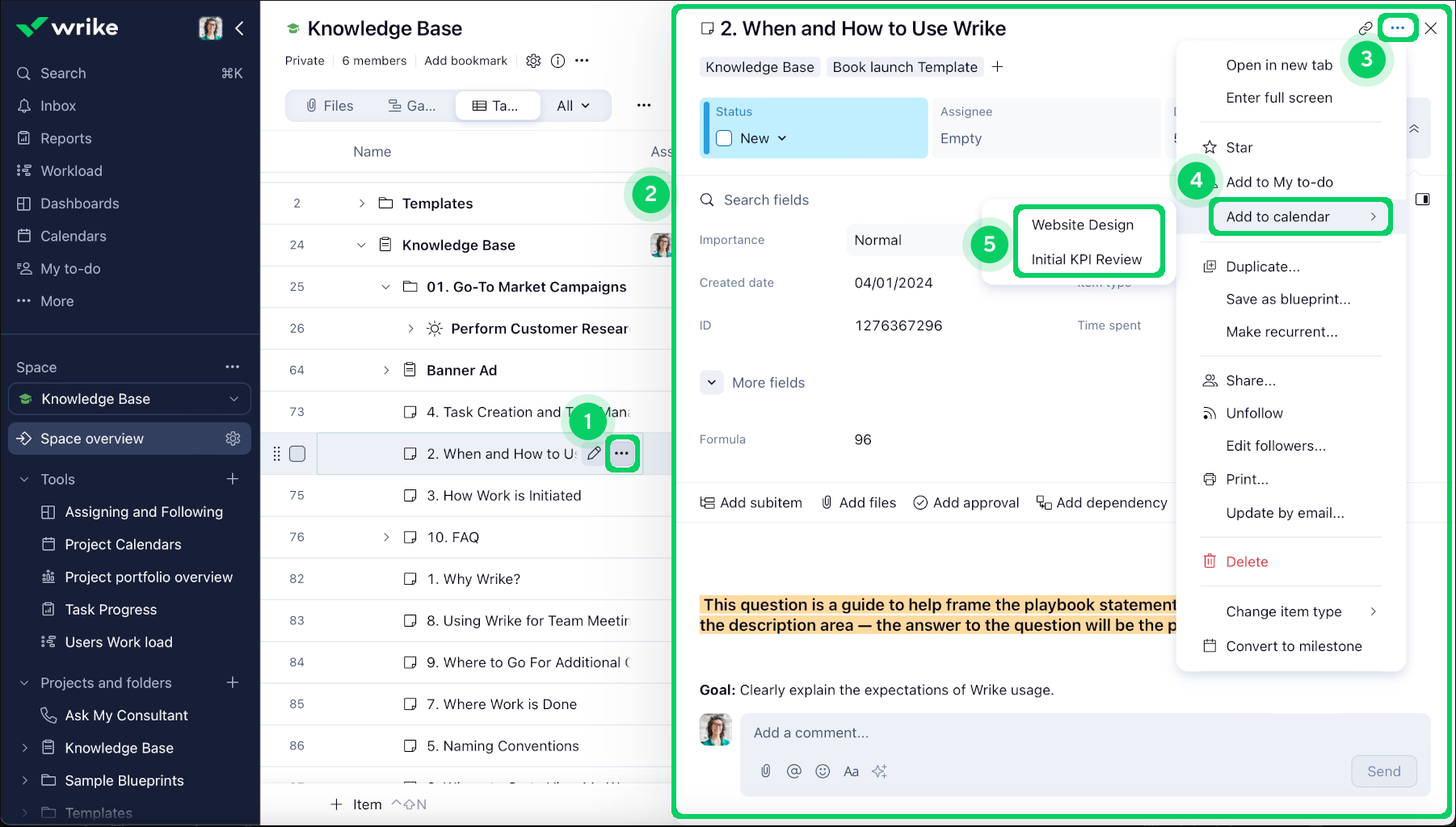Switch to the Gantt tab

tap(412, 106)
